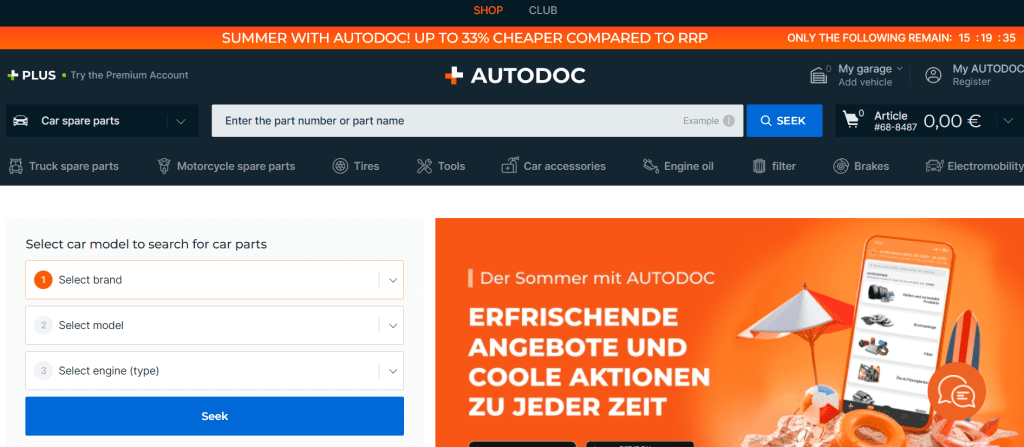
Task: Click the info icon next to Example
Action: [x=729, y=121]
